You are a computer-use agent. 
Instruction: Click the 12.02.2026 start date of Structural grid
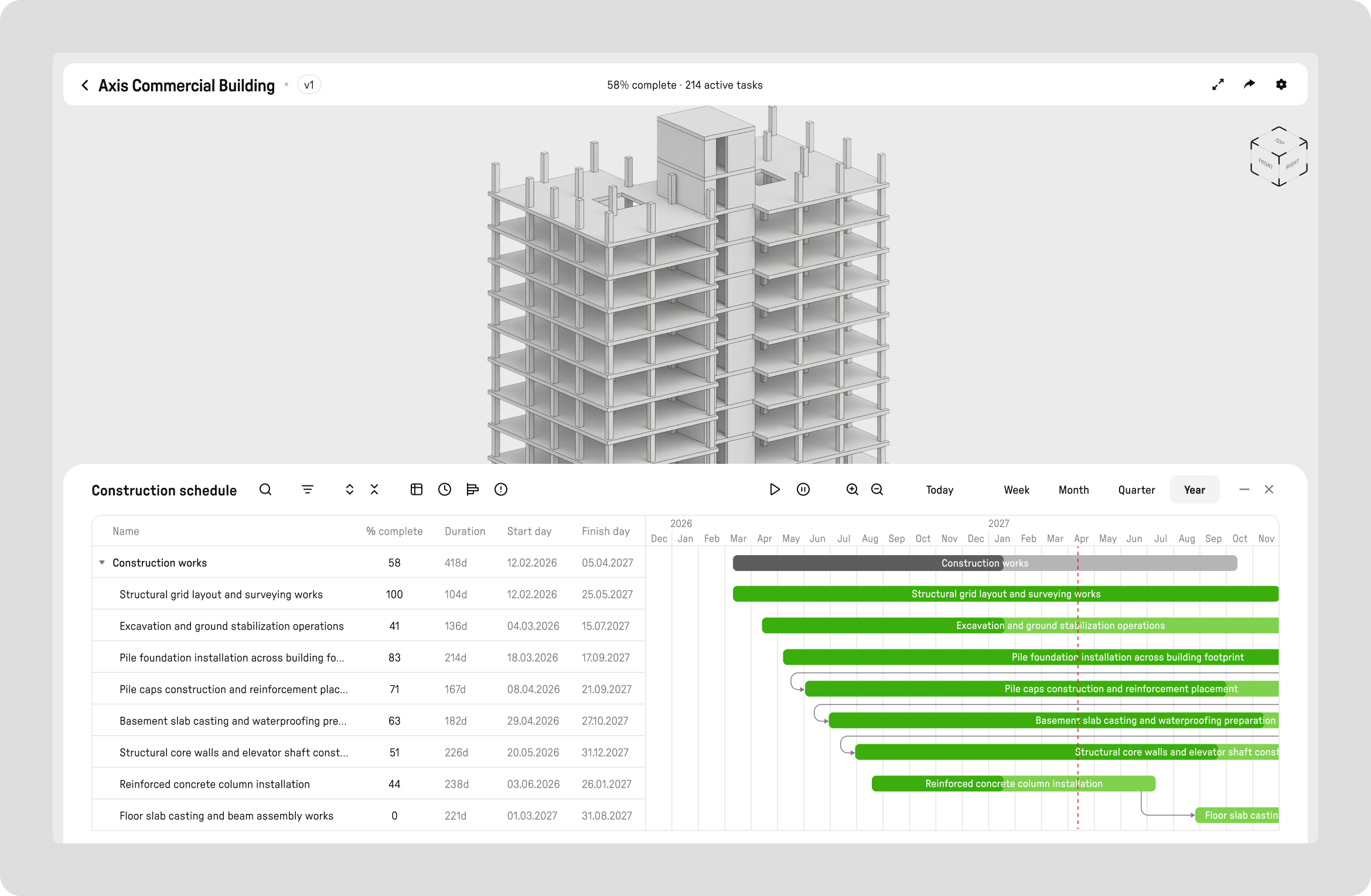coord(532,594)
